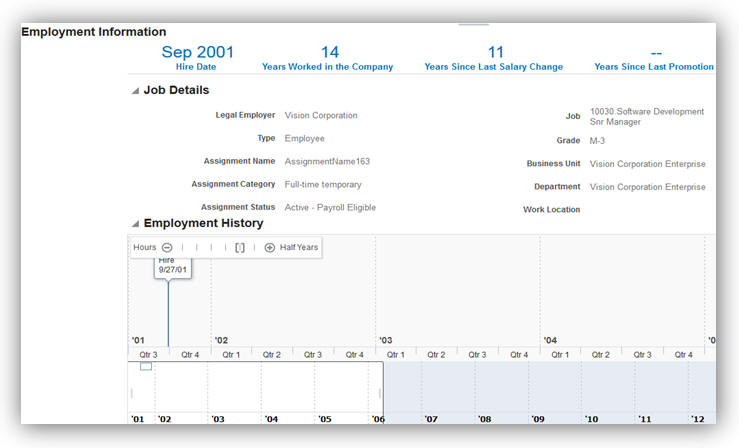Click the small event box in overview timeline
This screenshot has width=739, height=448.
click(x=146, y=366)
